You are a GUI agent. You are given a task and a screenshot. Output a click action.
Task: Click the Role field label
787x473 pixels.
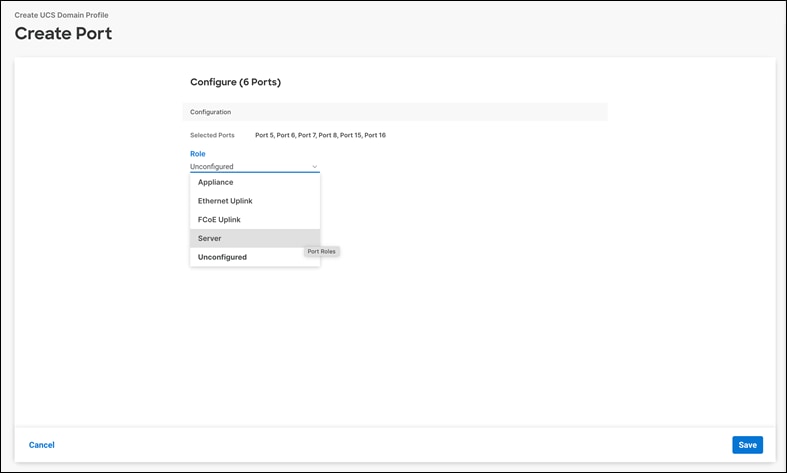click(198, 154)
